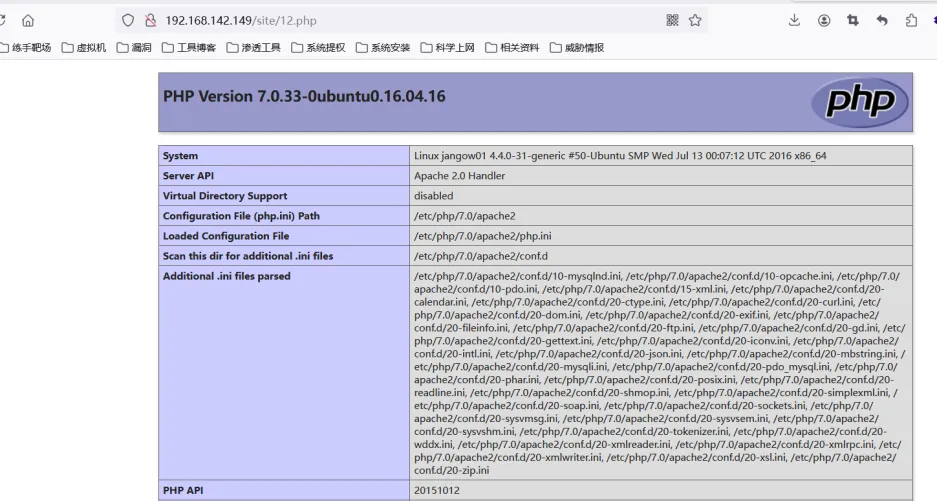Open the account profile icon
Image resolution: width=937 pixels, height=501 pixels.
tap(824, 20)
